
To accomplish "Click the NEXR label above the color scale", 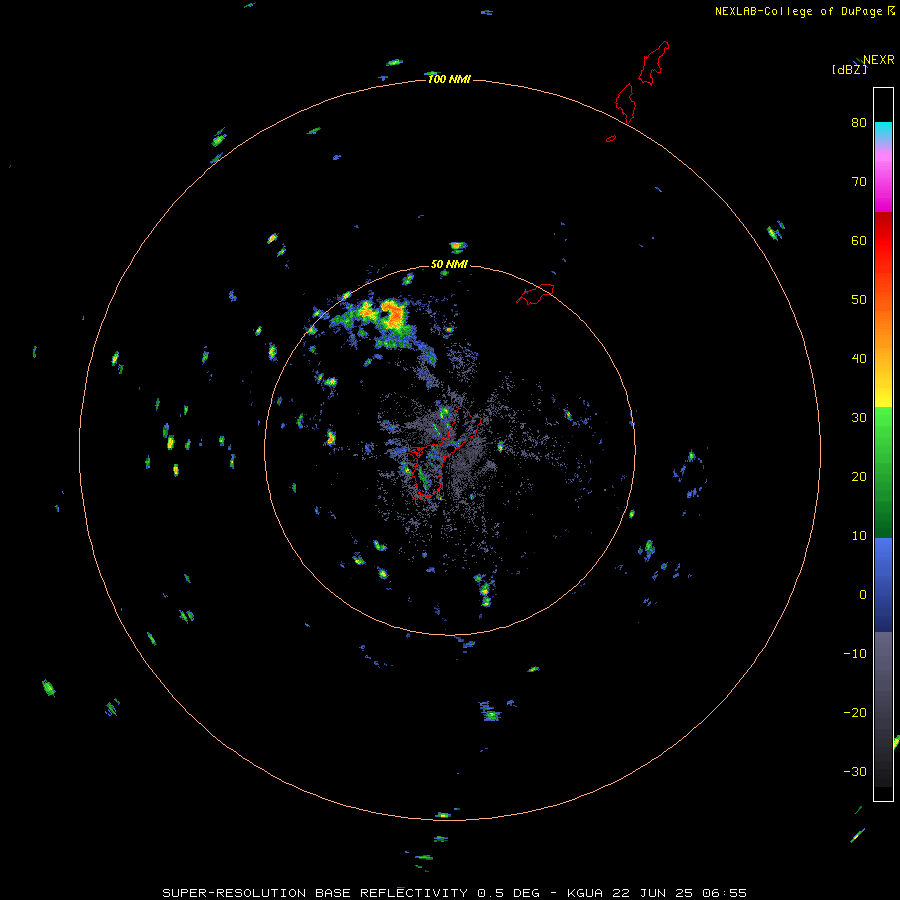I will (879, 60).
